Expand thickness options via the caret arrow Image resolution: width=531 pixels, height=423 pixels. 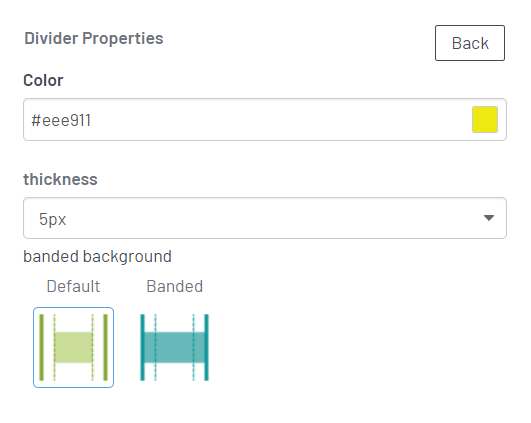(x=489, y=218)
